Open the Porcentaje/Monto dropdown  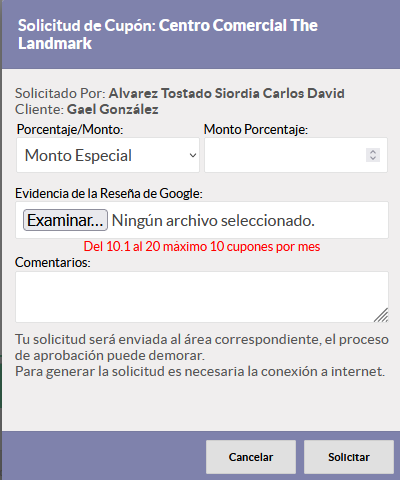click(x=108, y=155)
